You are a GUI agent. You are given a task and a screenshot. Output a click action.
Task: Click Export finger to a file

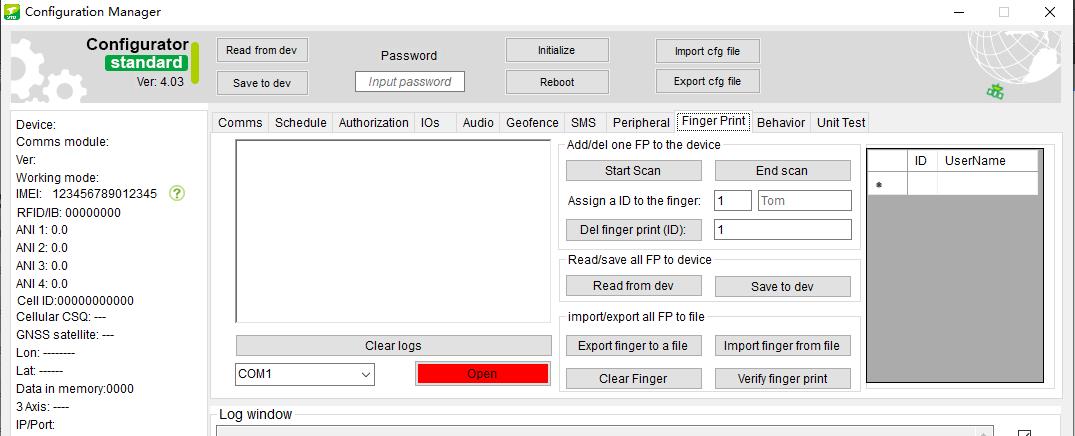tap(633, 346)
